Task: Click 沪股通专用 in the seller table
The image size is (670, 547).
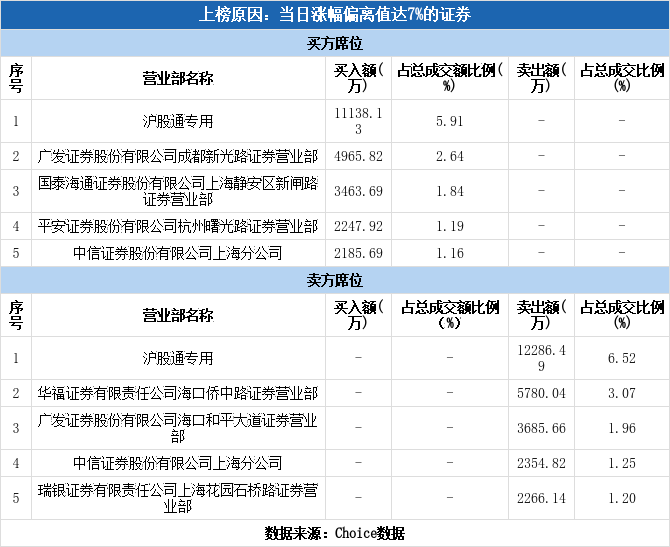Action: [x=178, y=358]
